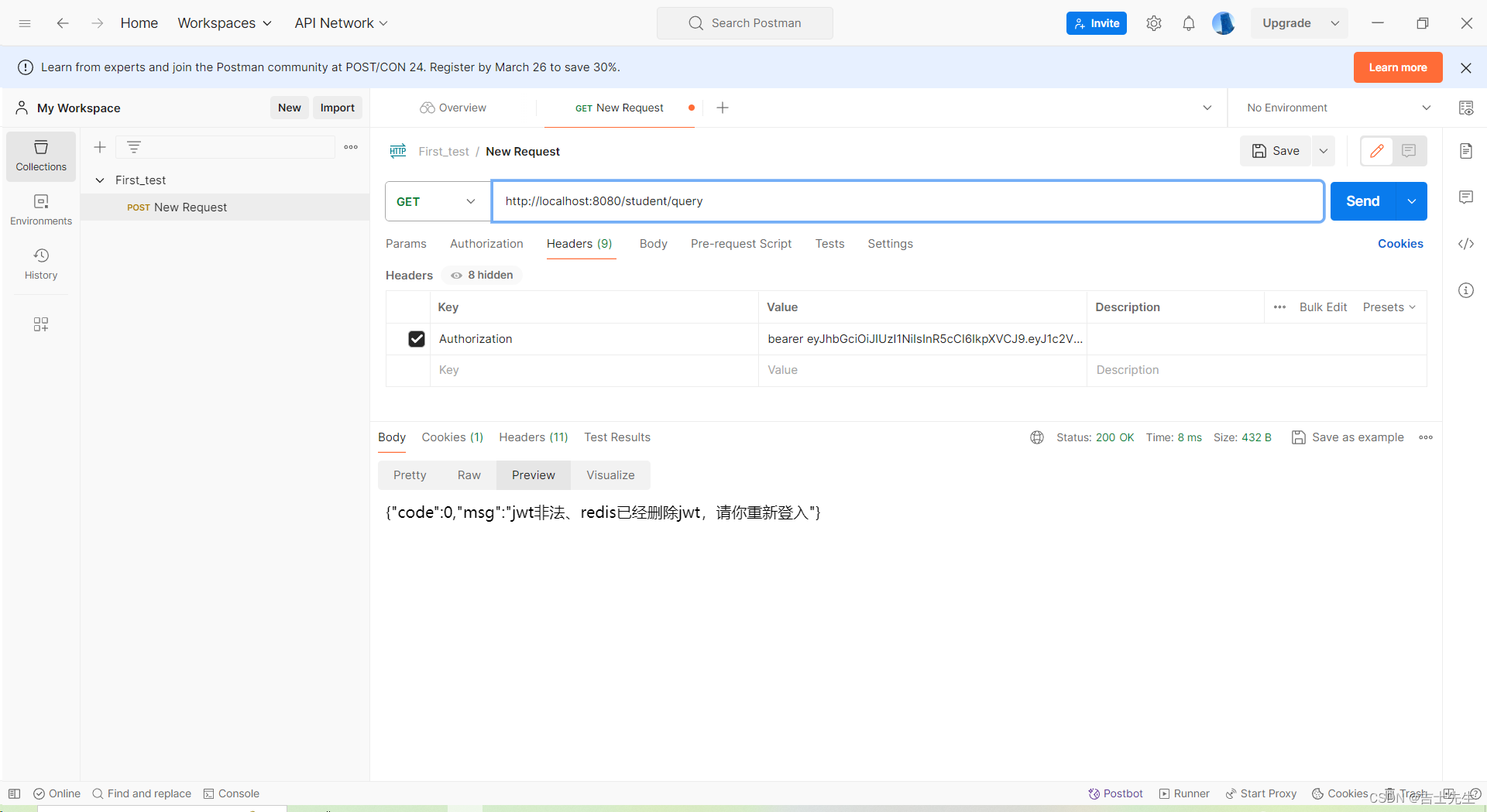View response Cookies (1) tab

(452, 437)
